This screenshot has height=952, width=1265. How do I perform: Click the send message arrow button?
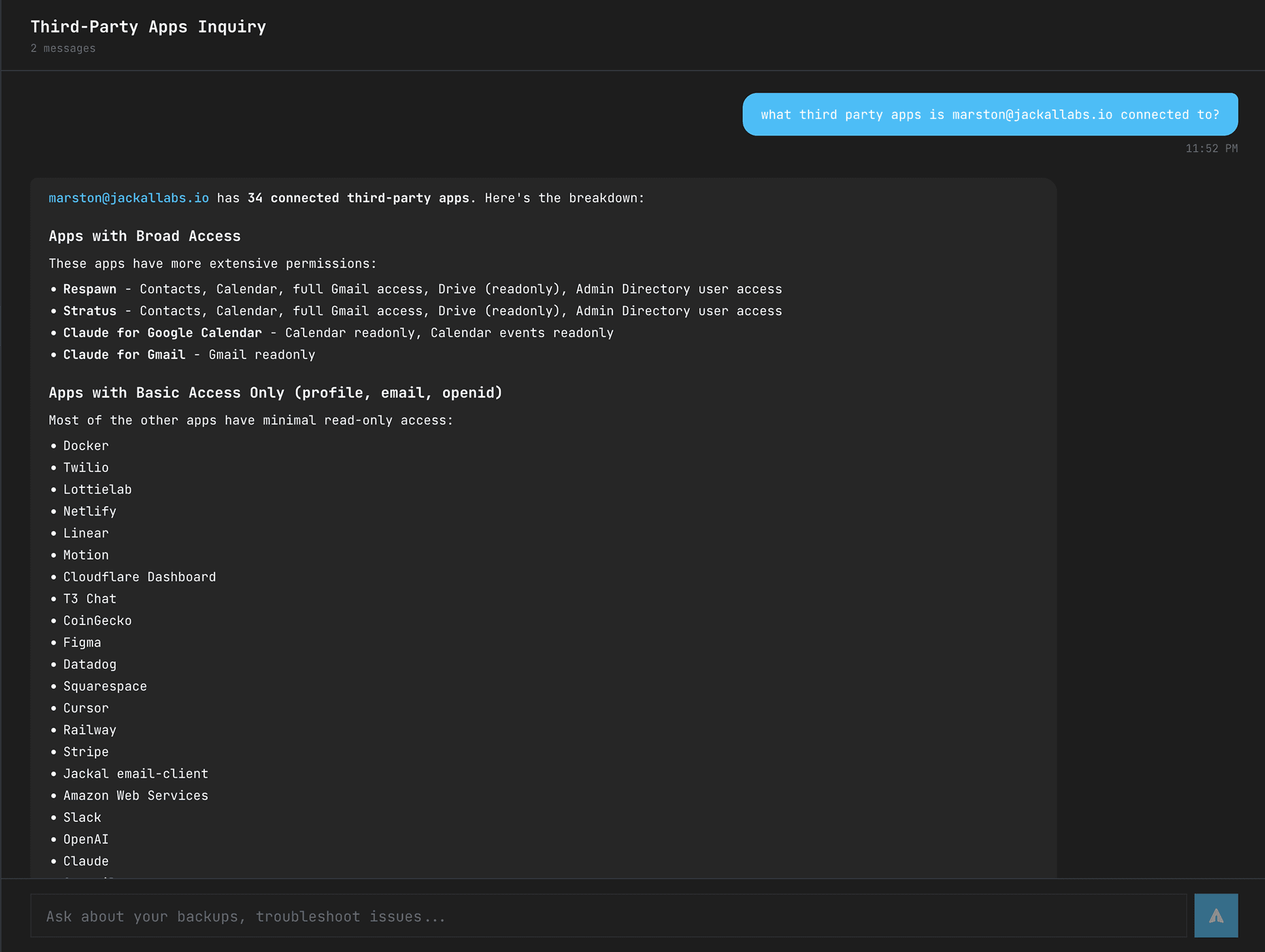point(1215,916)
